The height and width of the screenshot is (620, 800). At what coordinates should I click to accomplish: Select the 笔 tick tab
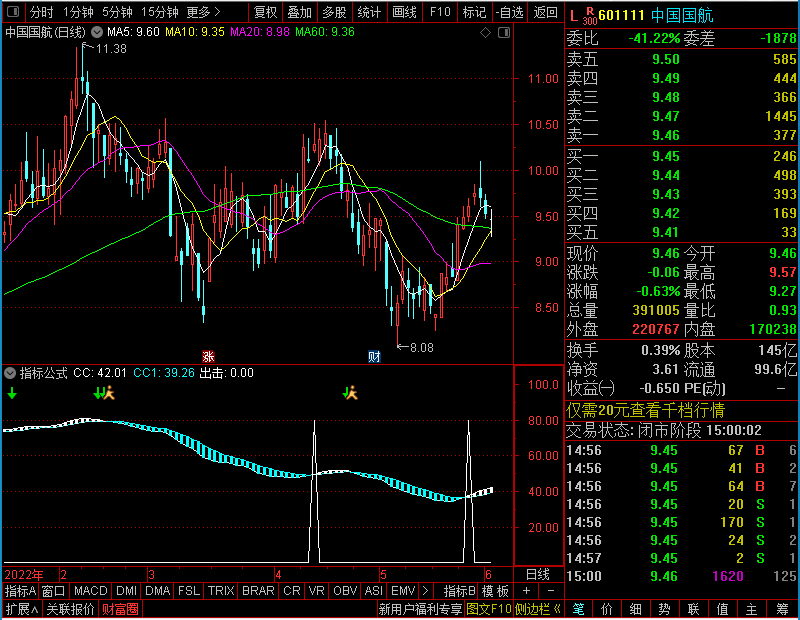[578, 609]
